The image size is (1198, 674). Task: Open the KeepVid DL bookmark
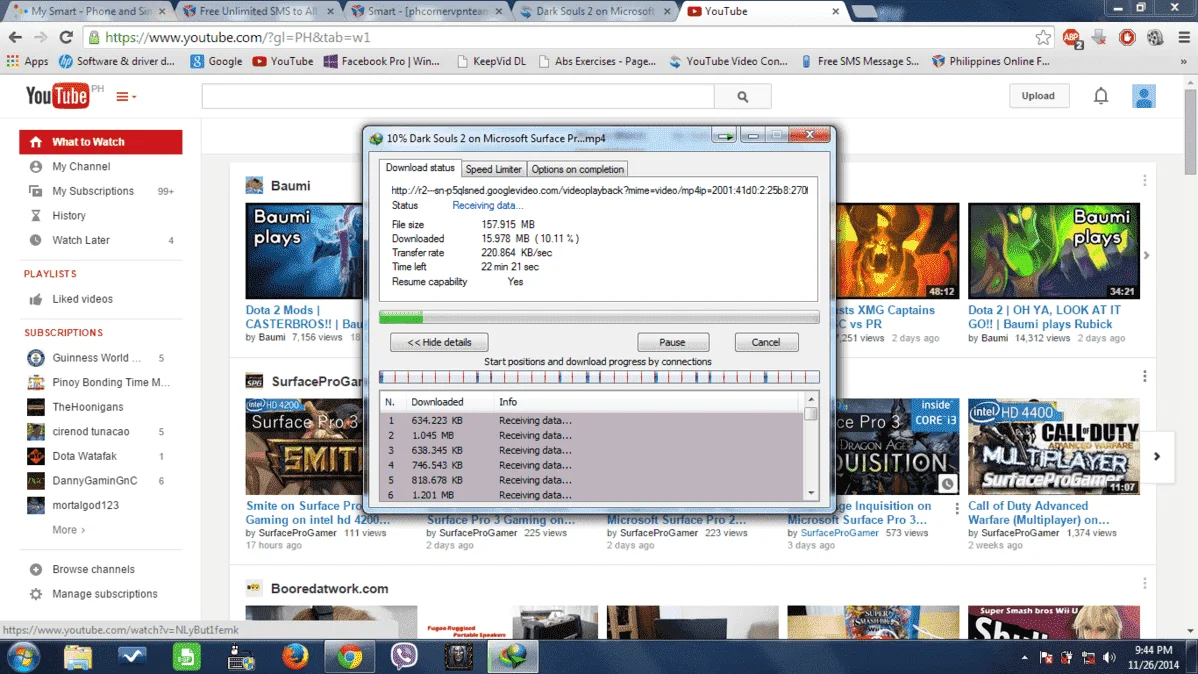pyautogui.click(x=491, y=61)
